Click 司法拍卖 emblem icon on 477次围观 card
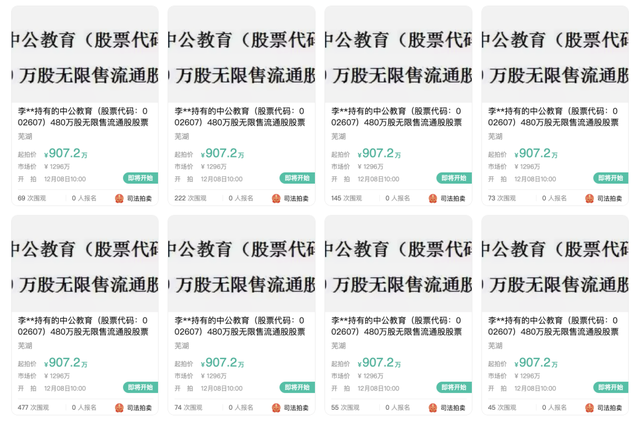This screenshot has width=640, height=421. [119, 408]
